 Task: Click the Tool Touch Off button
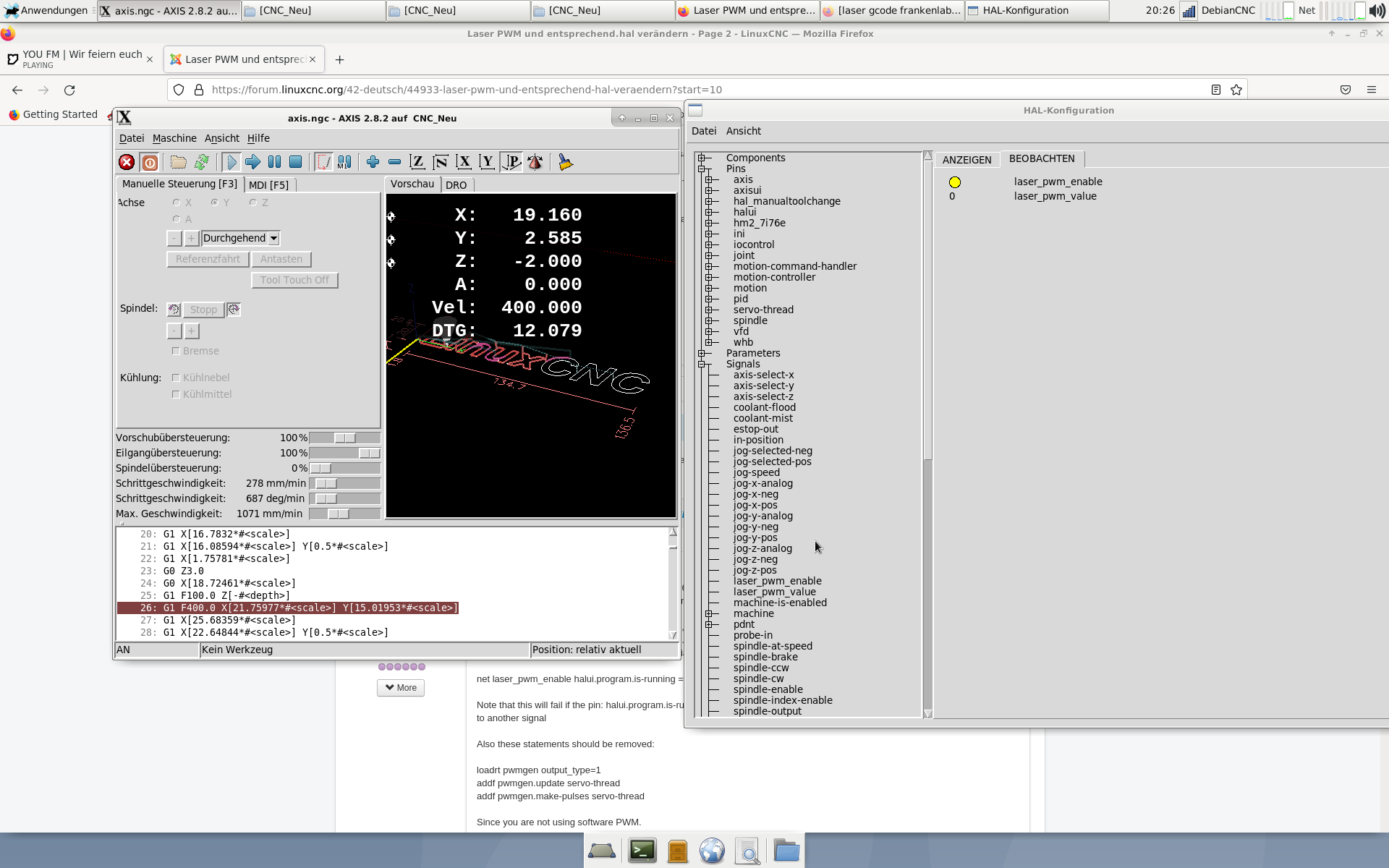point(294,280)
